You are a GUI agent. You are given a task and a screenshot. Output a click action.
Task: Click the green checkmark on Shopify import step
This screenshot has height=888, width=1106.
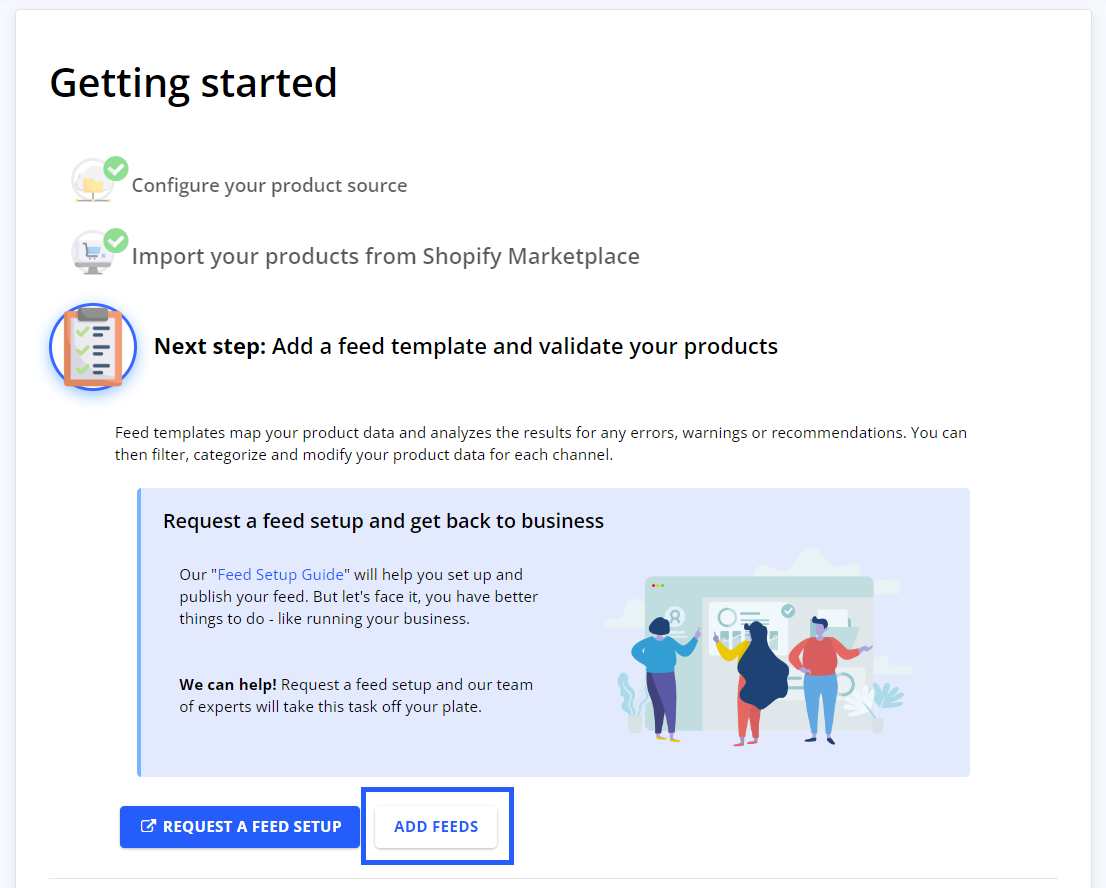pyautogui.click(x=117, y=238)
